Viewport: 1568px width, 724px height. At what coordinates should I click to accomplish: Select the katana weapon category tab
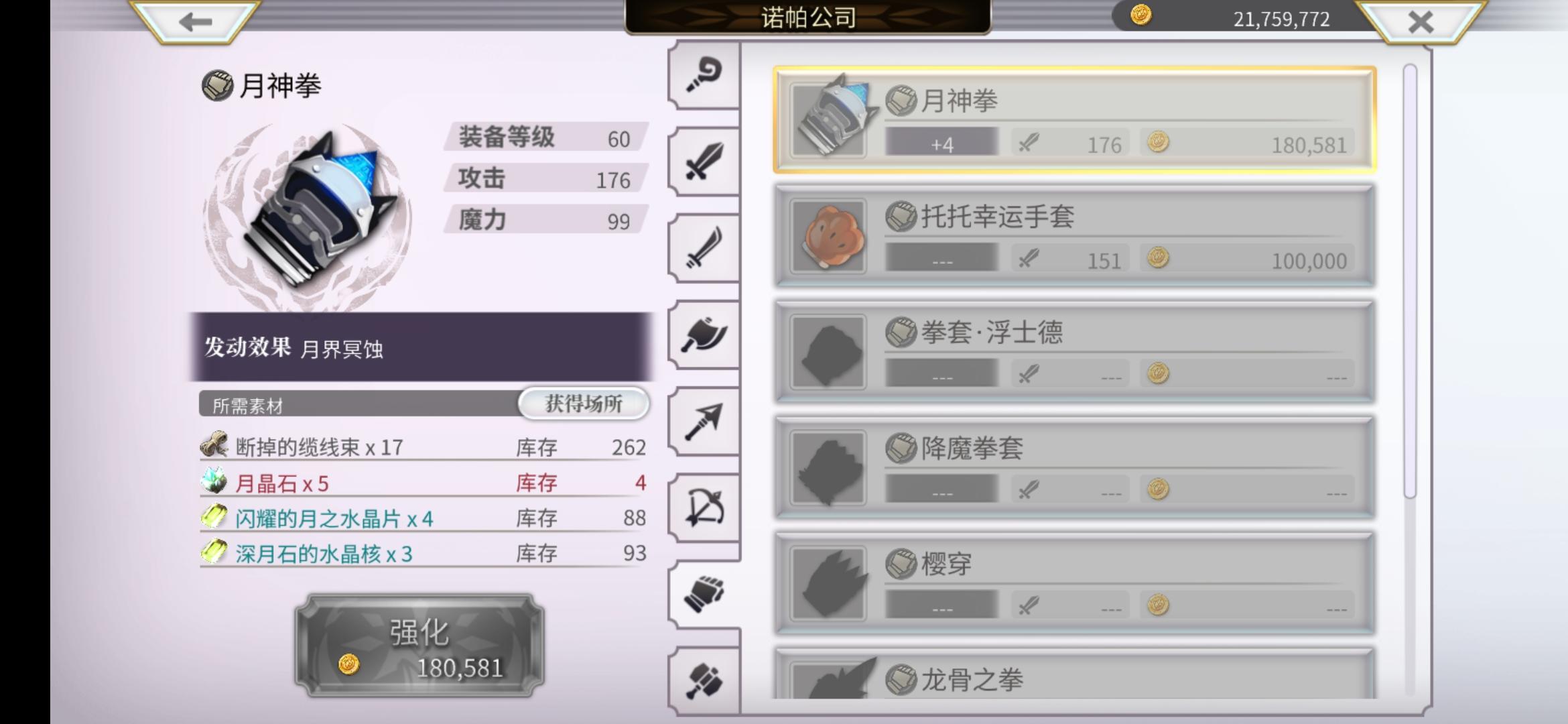pos(704,247)
